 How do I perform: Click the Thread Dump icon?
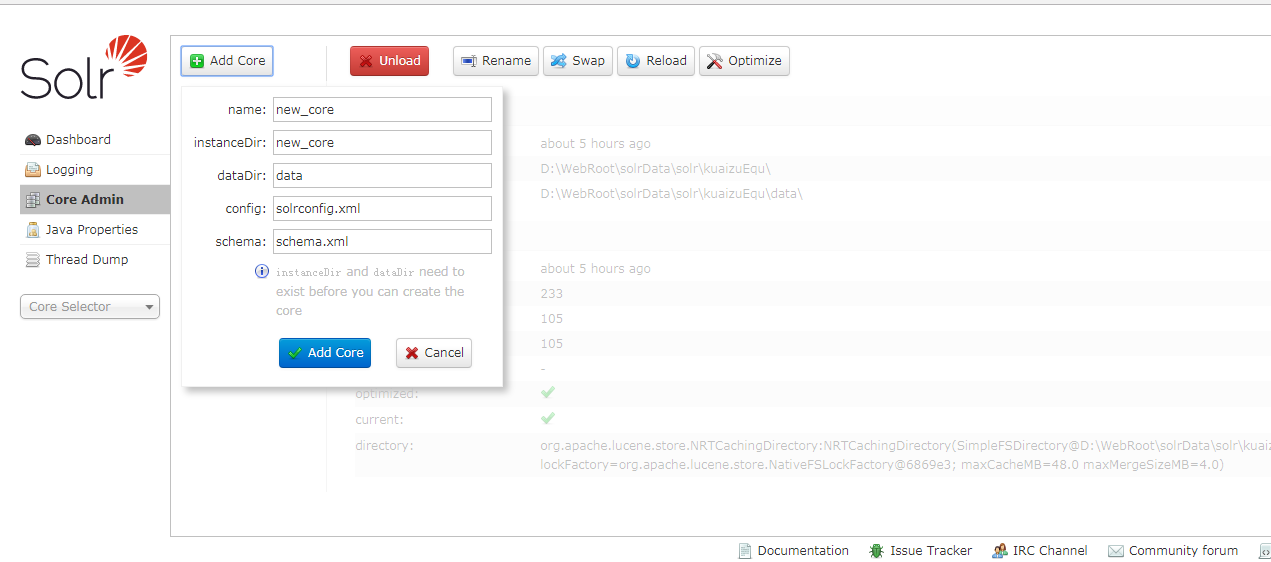point(33,260)
